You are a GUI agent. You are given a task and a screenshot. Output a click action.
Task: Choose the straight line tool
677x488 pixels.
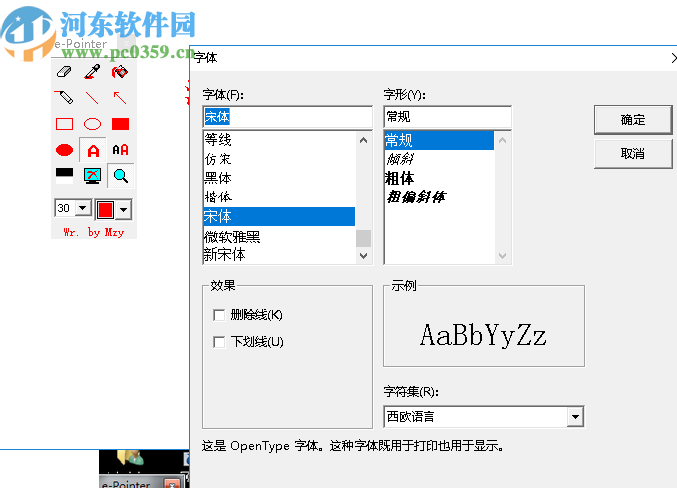coord(92,98)
